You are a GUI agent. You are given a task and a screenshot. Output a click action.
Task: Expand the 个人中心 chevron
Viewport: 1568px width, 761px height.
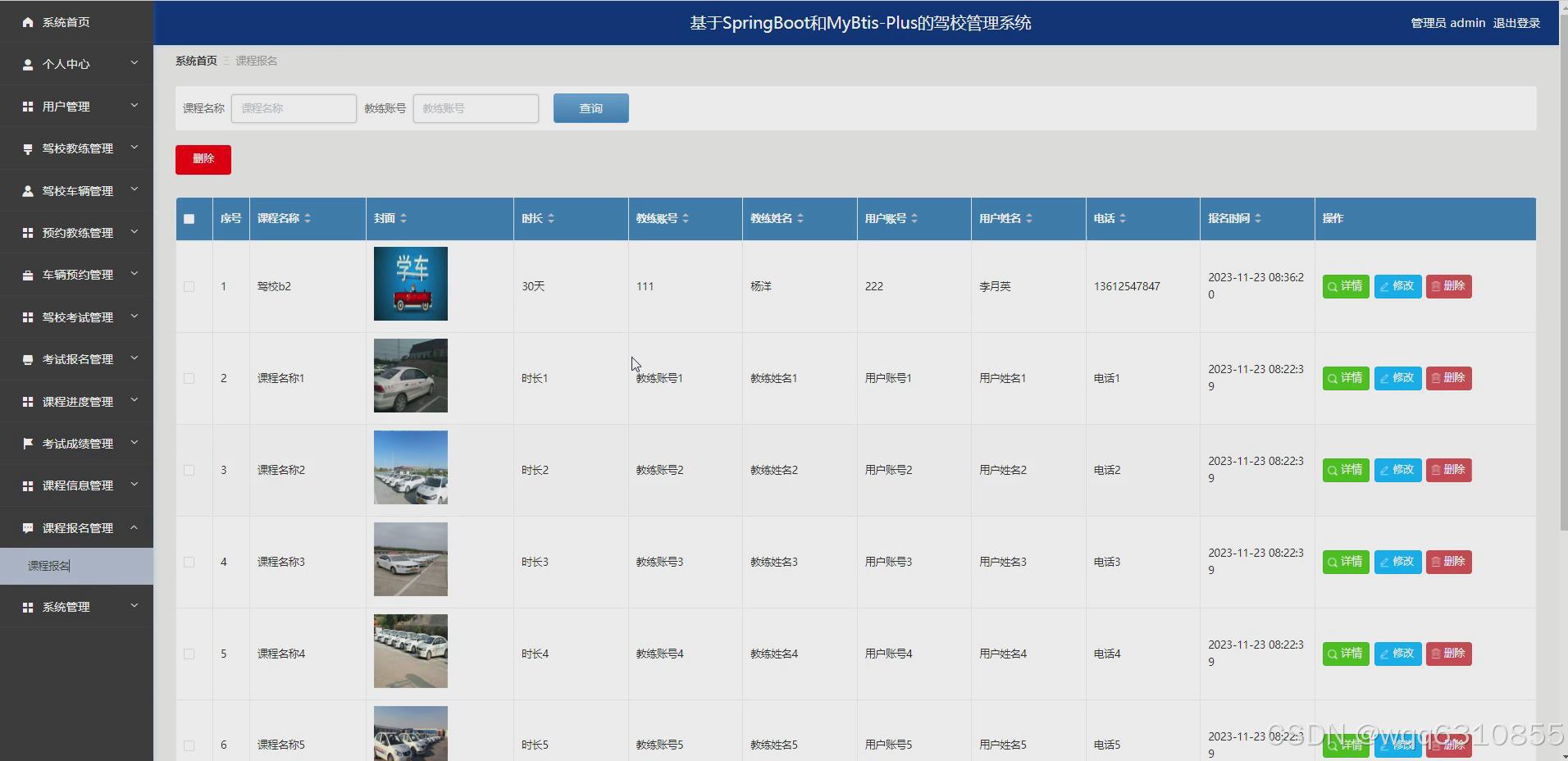click(x=134, y=63)
